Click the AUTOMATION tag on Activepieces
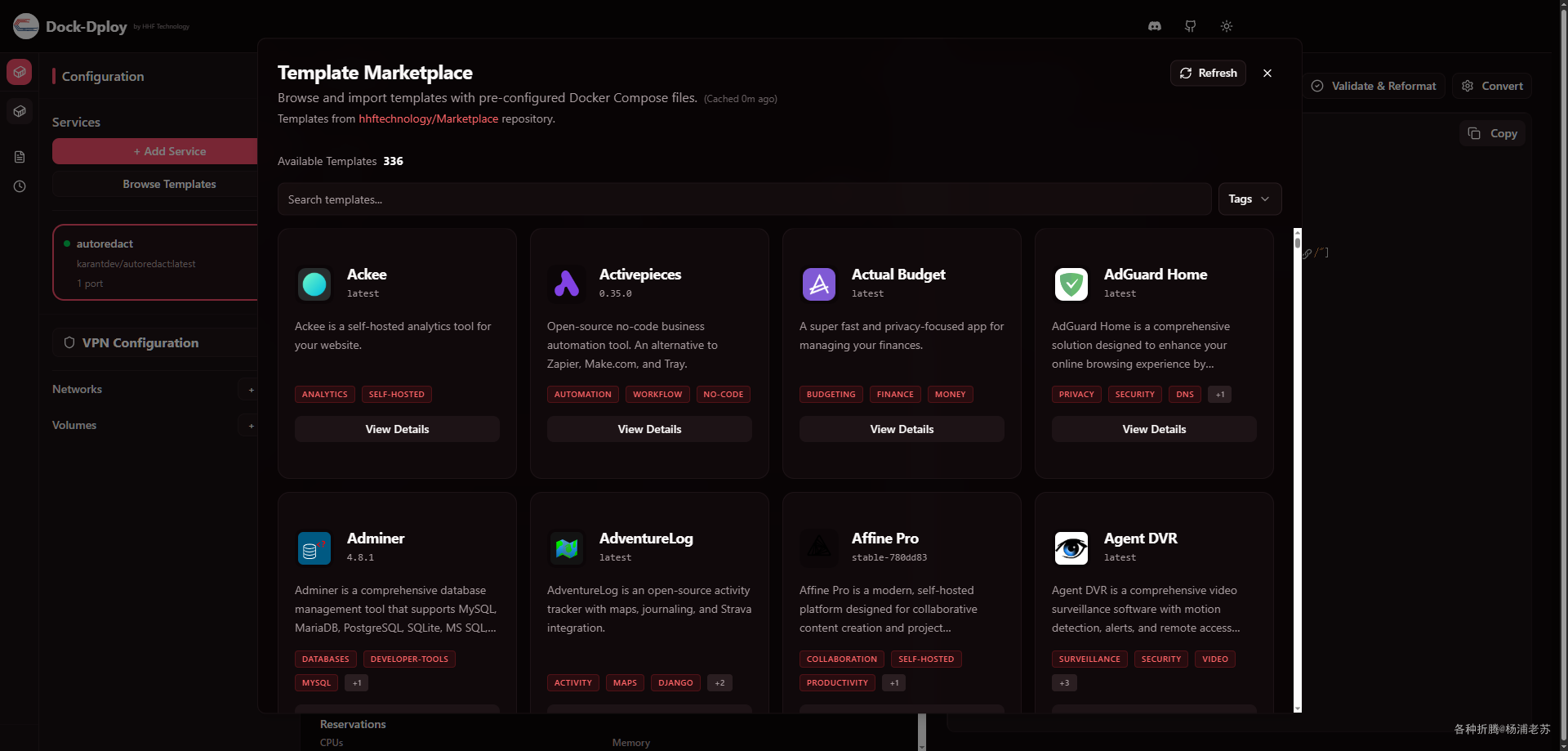Image resolution: width=1568 pixels, height=751 pixels. 583,394
